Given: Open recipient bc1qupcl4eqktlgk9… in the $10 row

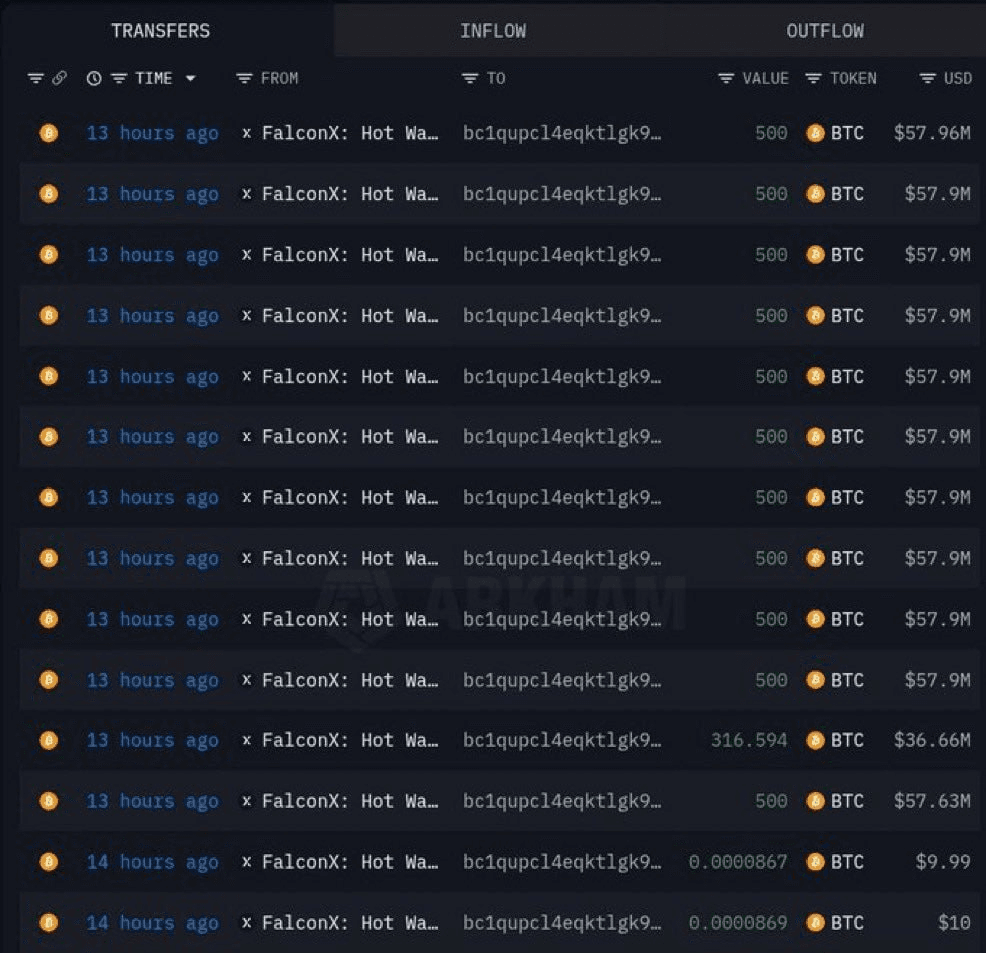Looking at the screenshot, I should (x=562, y=923).
